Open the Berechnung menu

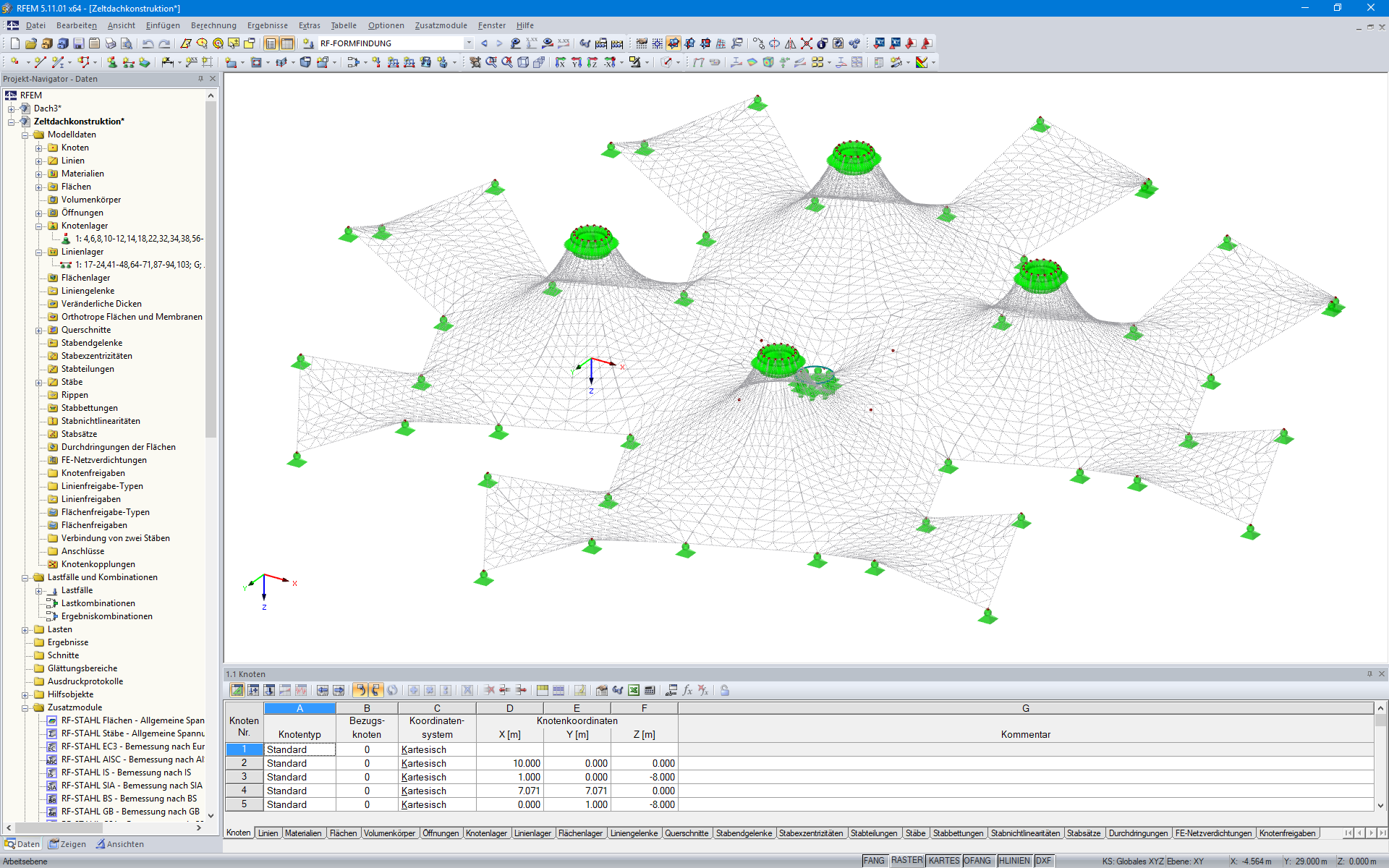[213, 25]
